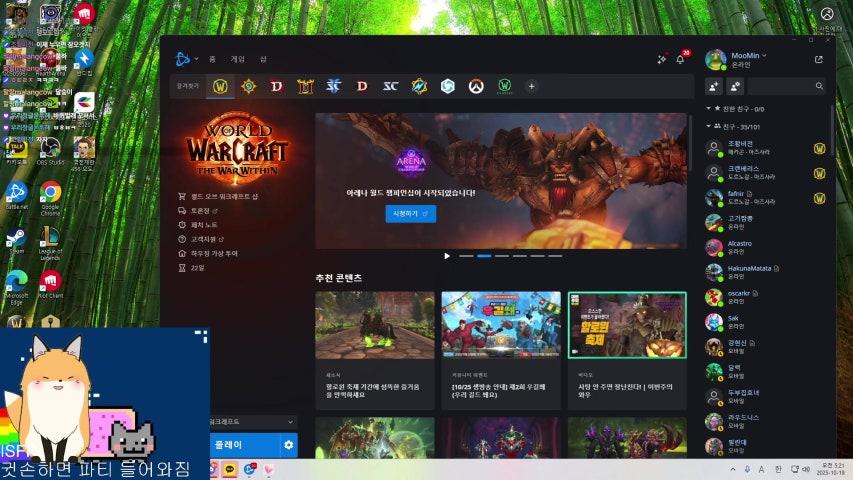Click the friend settings icon beside add friend
This screenshot has width=853, height=480.
(735, 86)
